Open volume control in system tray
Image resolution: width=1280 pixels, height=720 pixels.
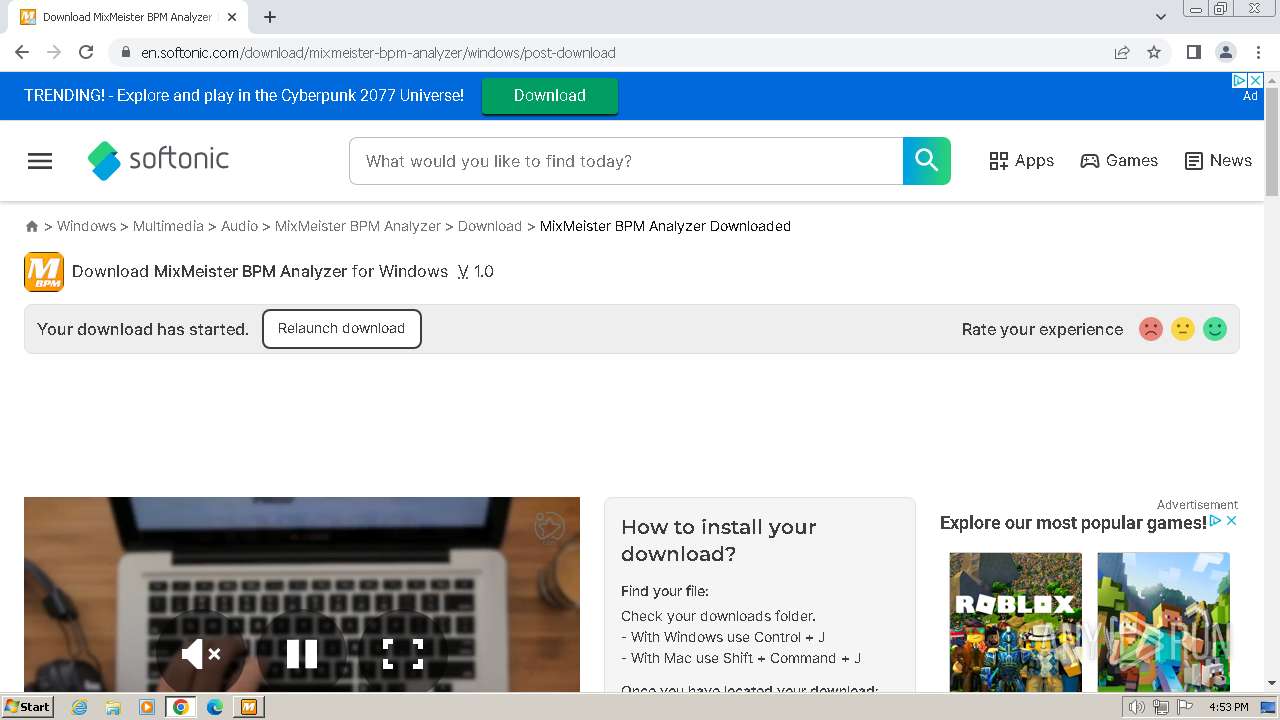click(1137, 707)
